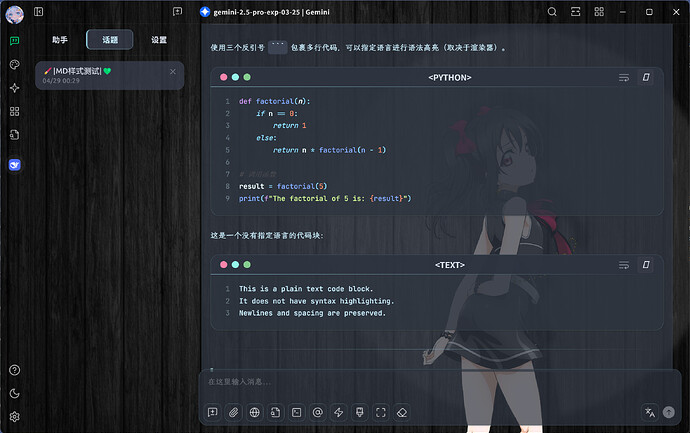Open the gemini-2.5-pro model selector
690x433 pixels.
click(265, 12)
